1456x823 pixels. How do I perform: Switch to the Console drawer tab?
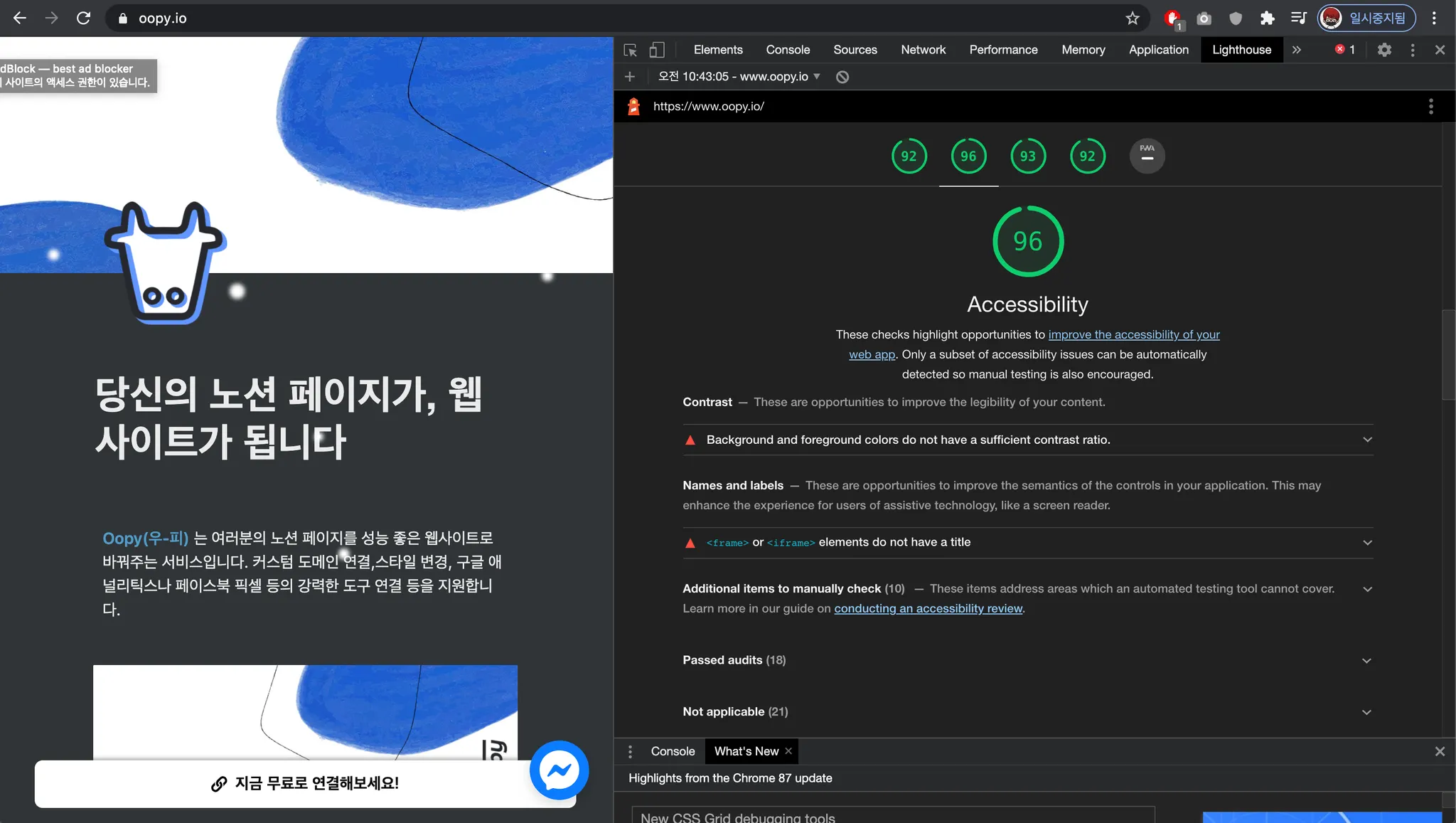(x=673, y=751)
